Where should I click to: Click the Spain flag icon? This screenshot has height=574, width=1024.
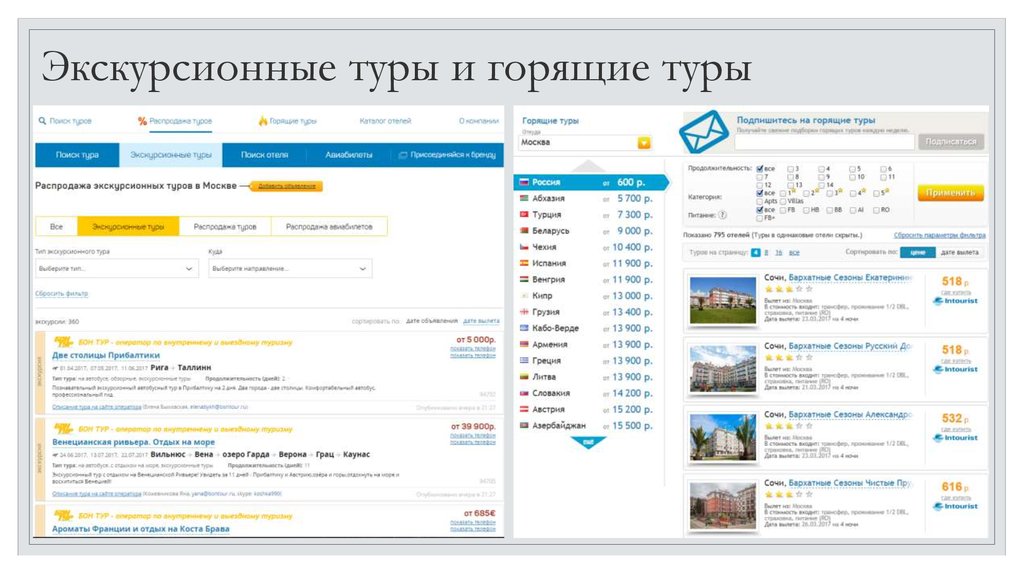point(524,263)
